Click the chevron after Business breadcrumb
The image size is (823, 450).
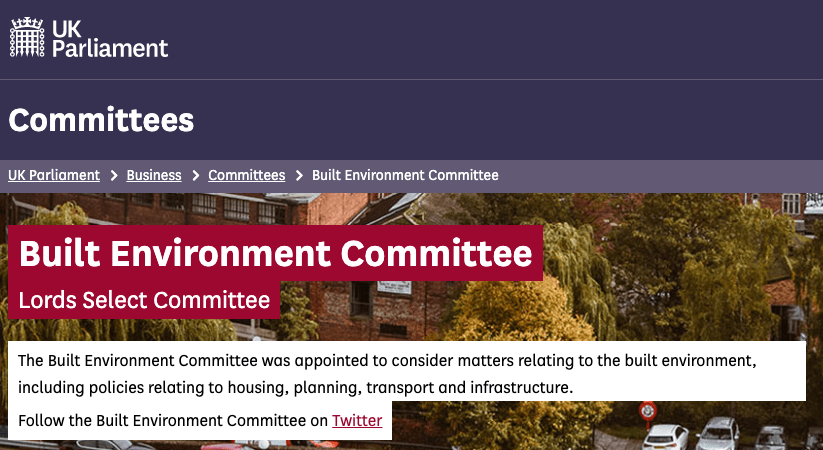(195, 175)
